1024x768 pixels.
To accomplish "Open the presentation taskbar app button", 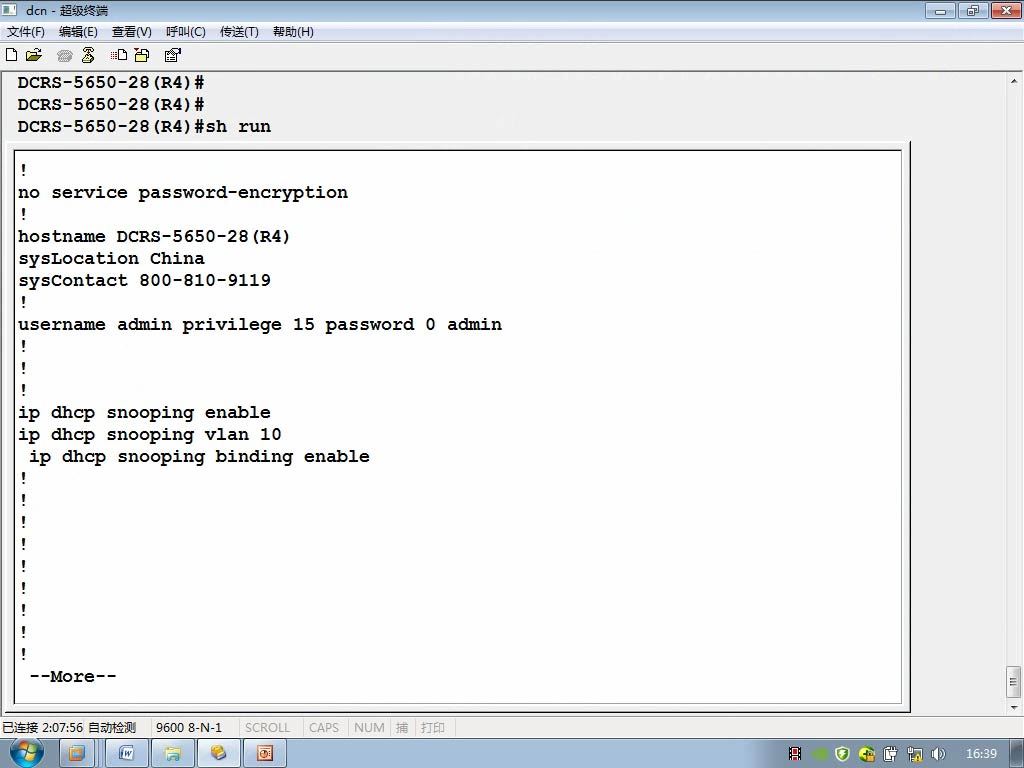I will coord(264,754).
